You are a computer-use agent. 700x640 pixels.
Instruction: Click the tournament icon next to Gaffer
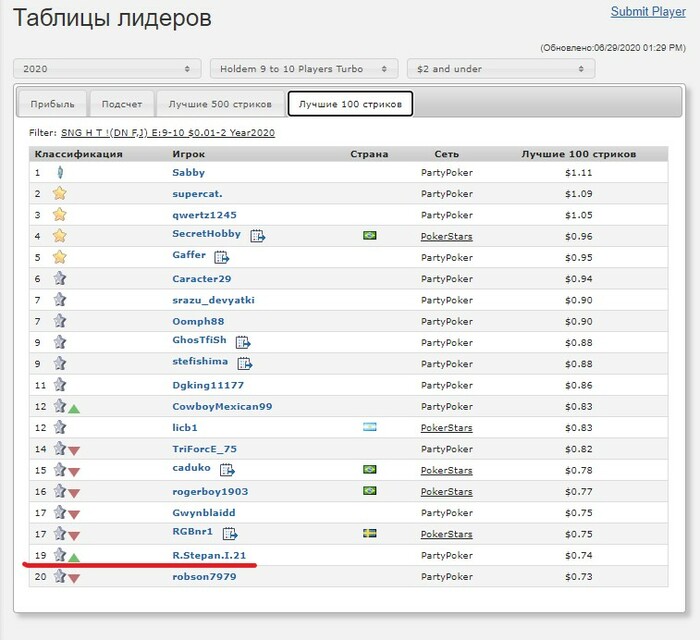coord(221,257)
